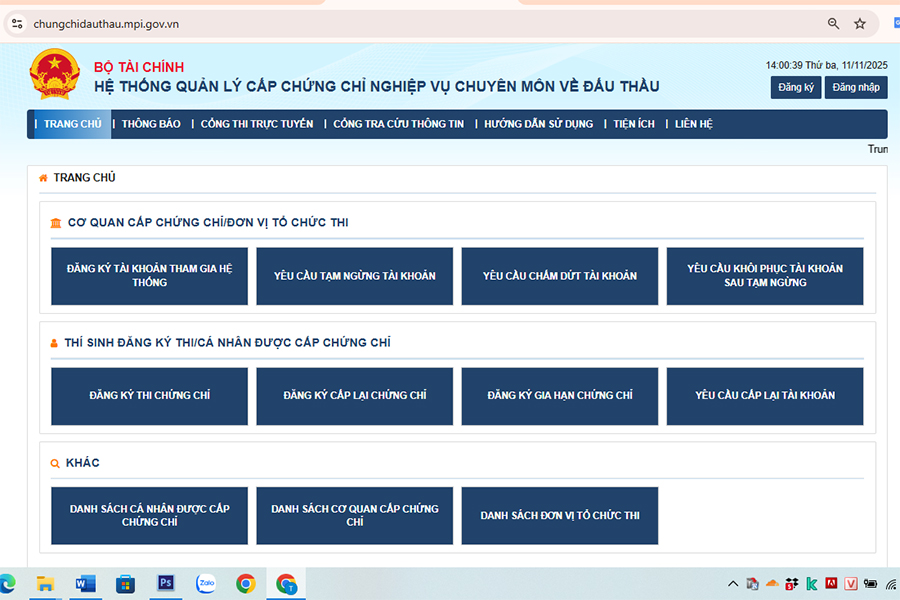The image size is (900, 600).
Task: Click the Vietnam national emblem logo
Action: (x=53, y=74)
